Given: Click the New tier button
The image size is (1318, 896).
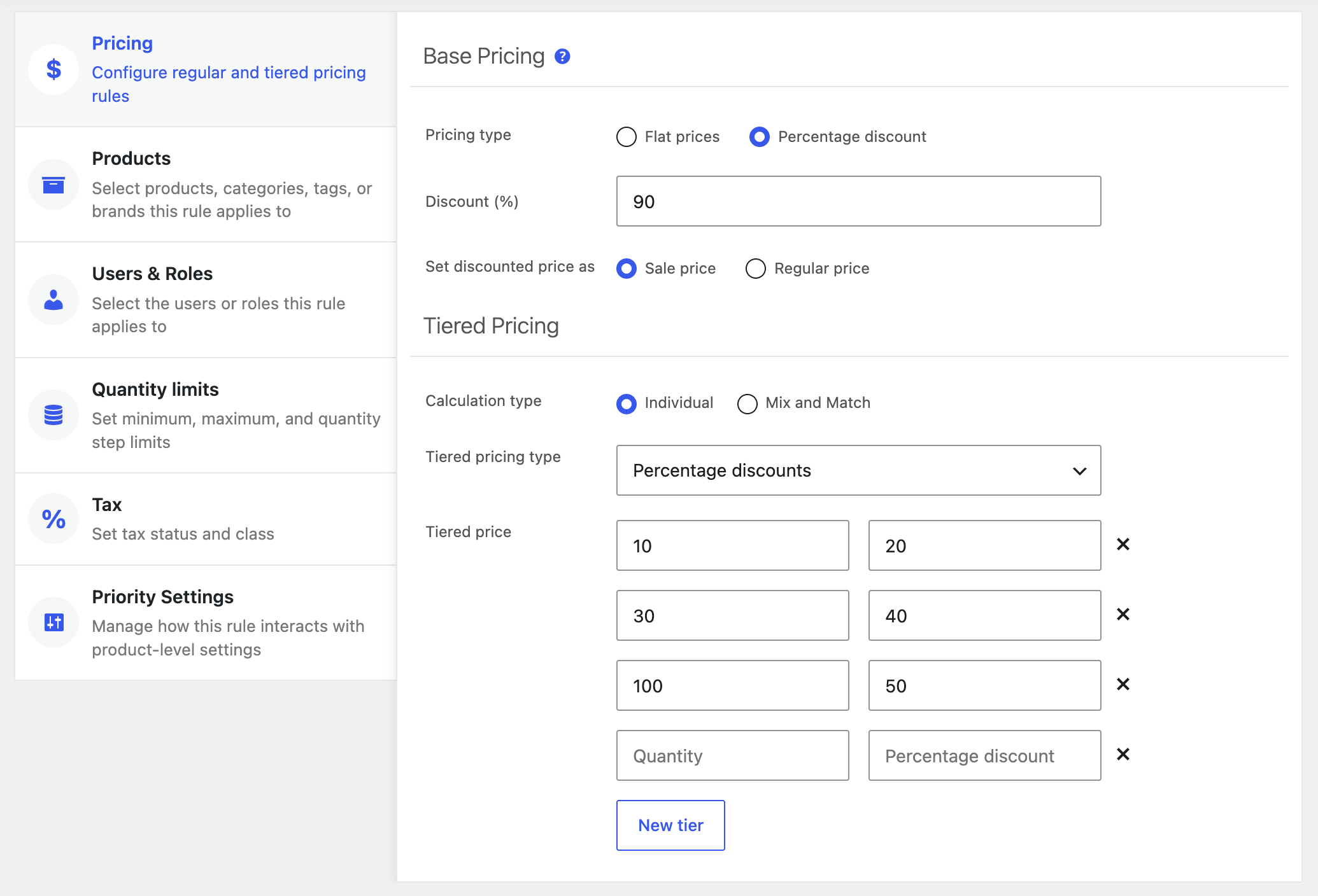Looking at the screenshot, I should pyautogui.click(x=670, y=825).
